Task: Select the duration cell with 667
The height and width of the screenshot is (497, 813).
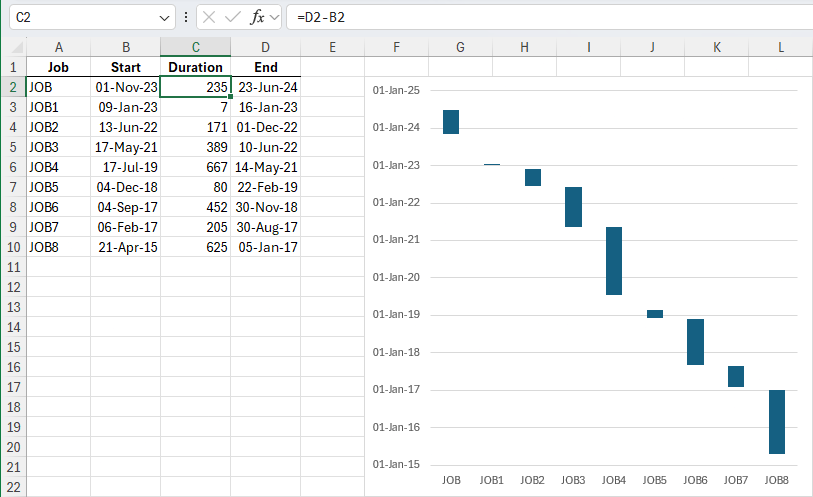Action: (195, 167)
